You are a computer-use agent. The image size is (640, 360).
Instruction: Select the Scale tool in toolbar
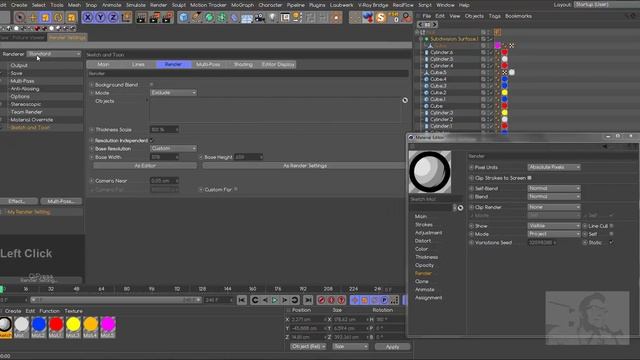45,18
